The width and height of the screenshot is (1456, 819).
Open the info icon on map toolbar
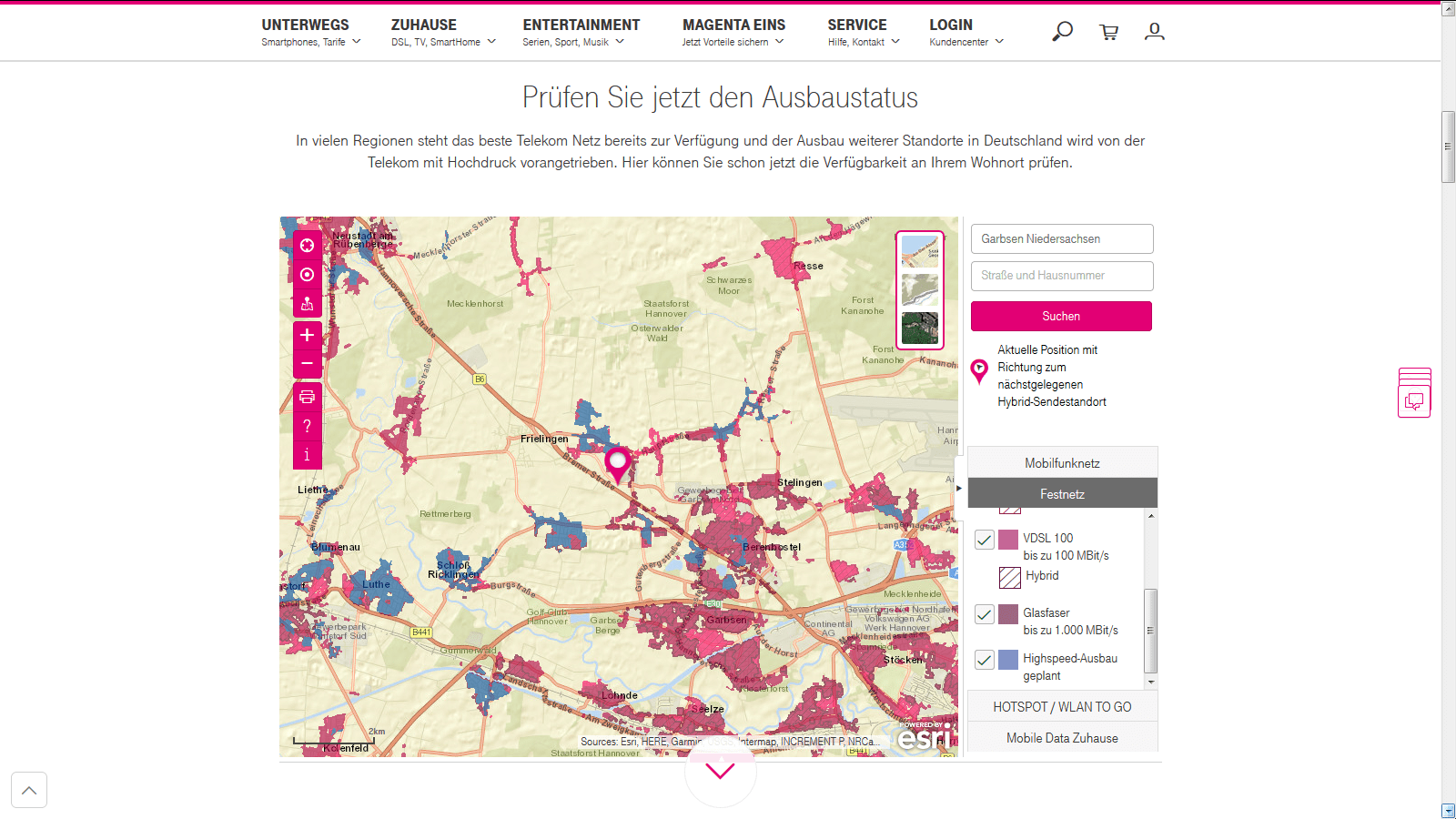coord(308,455)
